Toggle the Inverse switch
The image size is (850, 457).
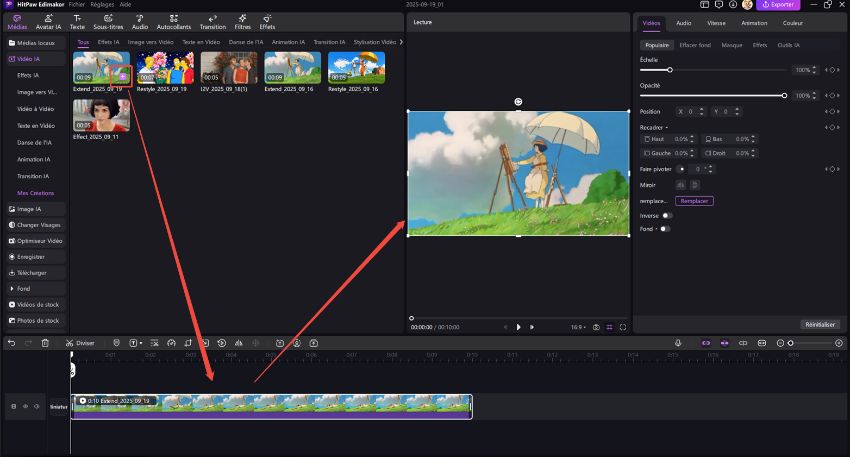coord(667,216)
